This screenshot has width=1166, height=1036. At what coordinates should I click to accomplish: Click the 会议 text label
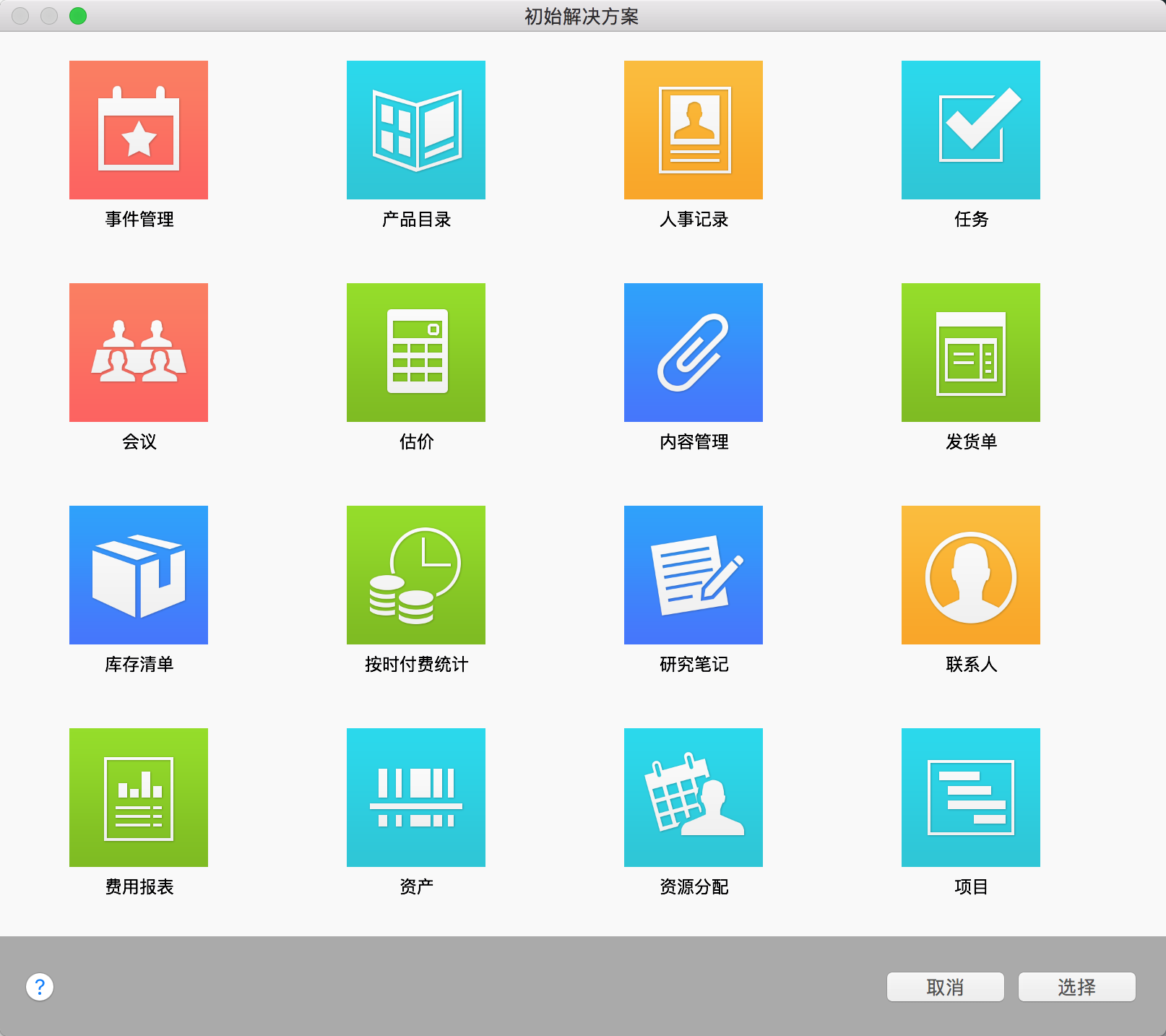click(139, 441)
